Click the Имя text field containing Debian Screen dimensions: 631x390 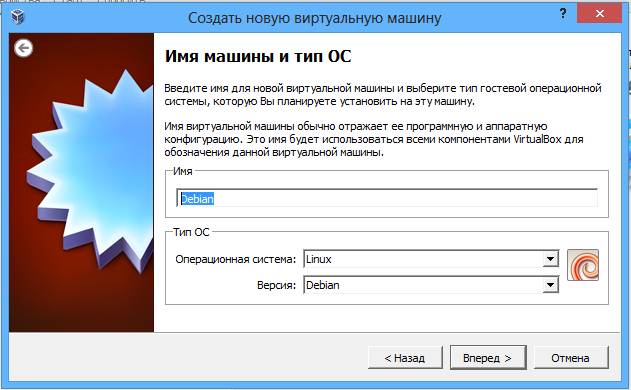387,198
